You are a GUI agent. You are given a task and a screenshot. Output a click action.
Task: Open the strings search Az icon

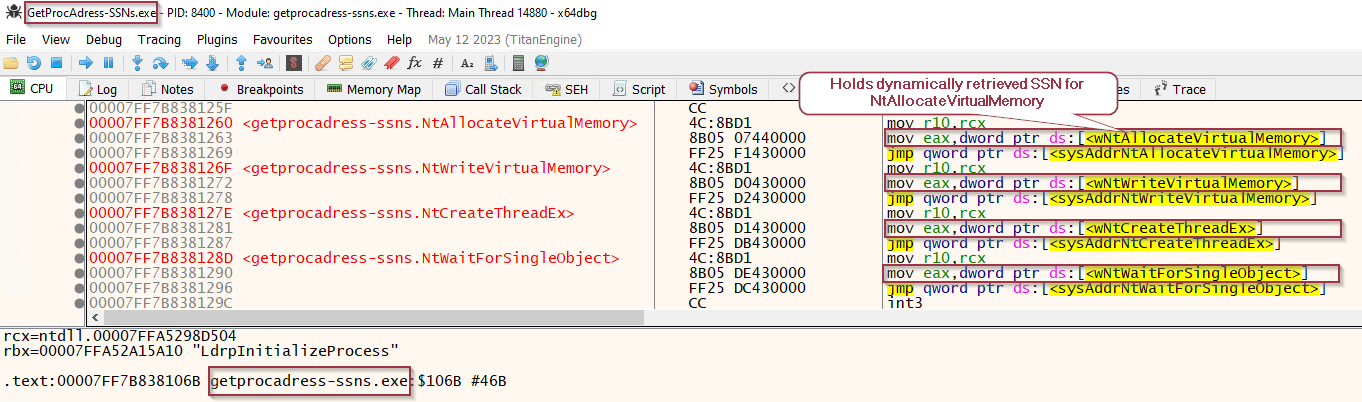click(467, 62)
